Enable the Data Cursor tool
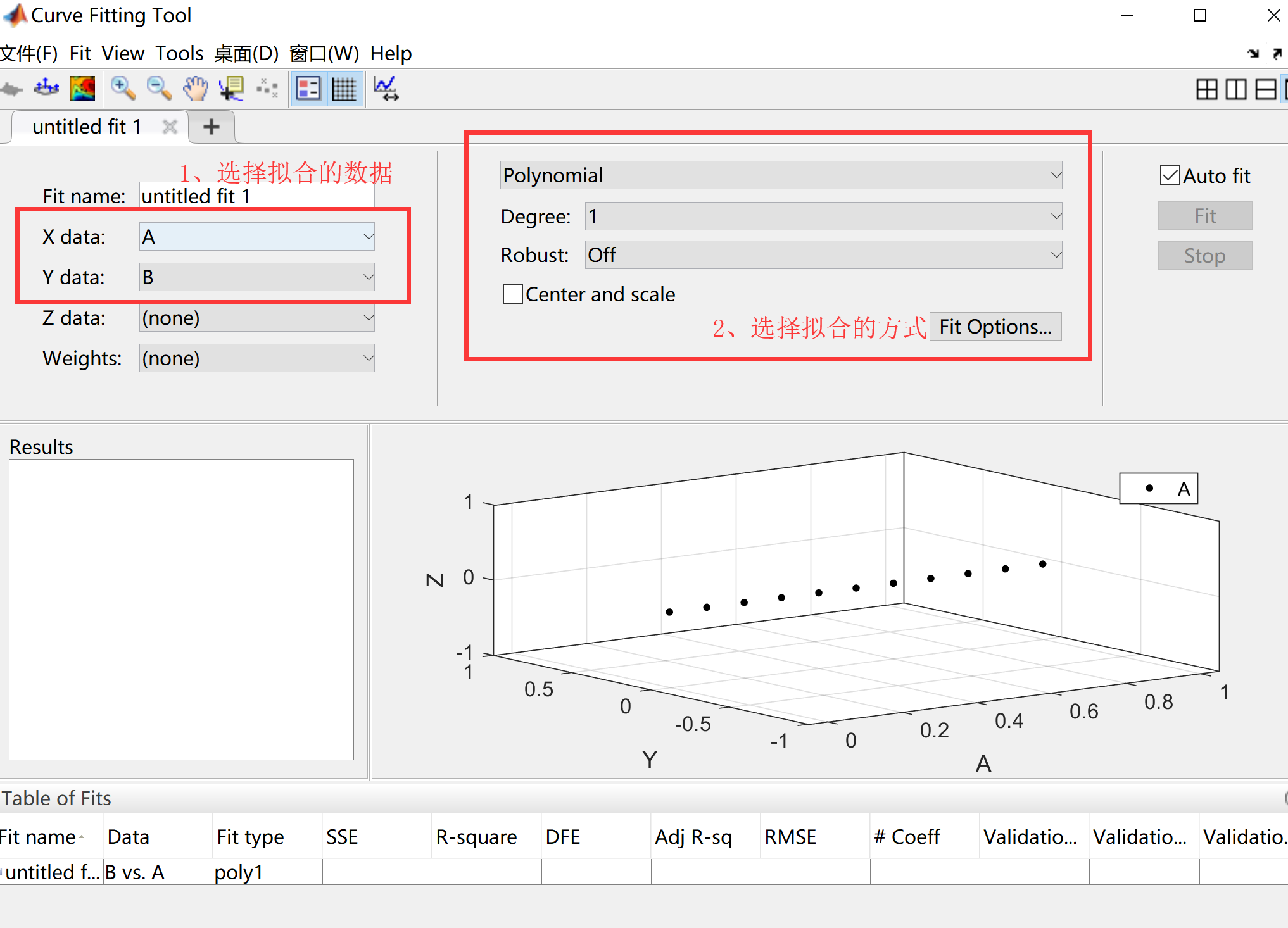This screenshot has width=1288, height=928. 231,89
